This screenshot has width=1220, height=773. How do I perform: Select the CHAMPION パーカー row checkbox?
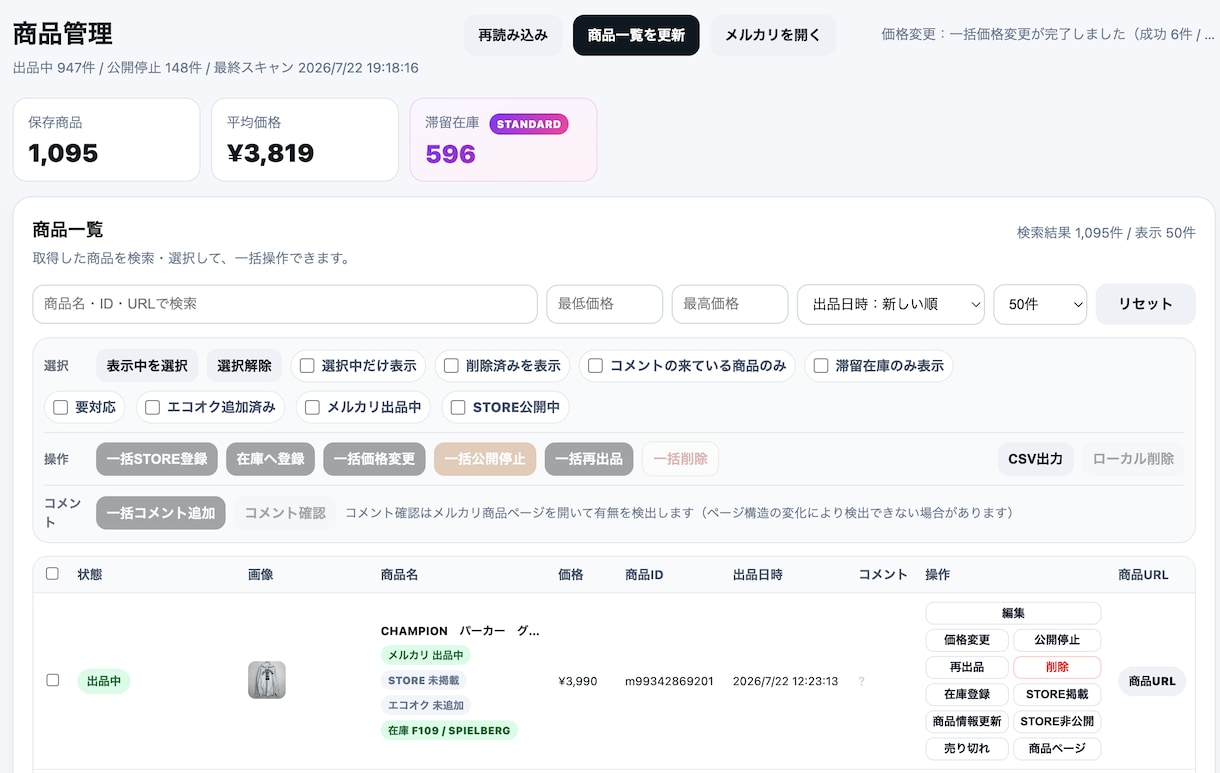53,680
